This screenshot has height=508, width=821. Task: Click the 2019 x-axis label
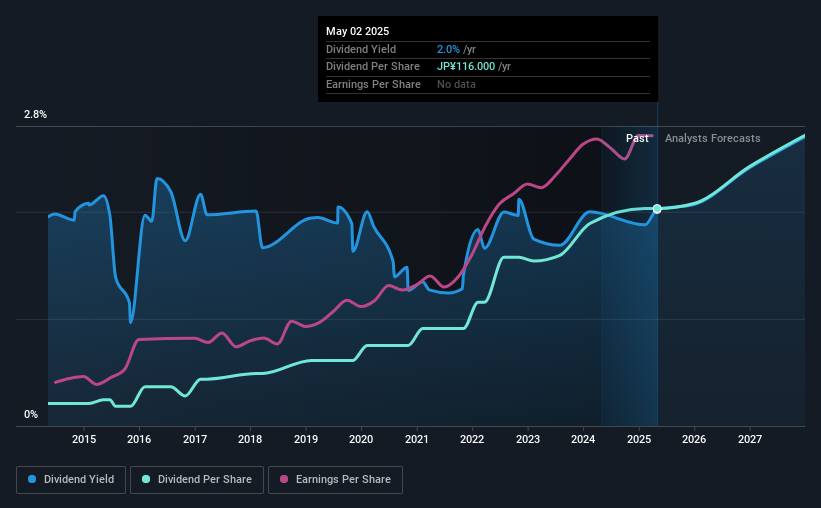pyautogui.click(x=306, y=439)
